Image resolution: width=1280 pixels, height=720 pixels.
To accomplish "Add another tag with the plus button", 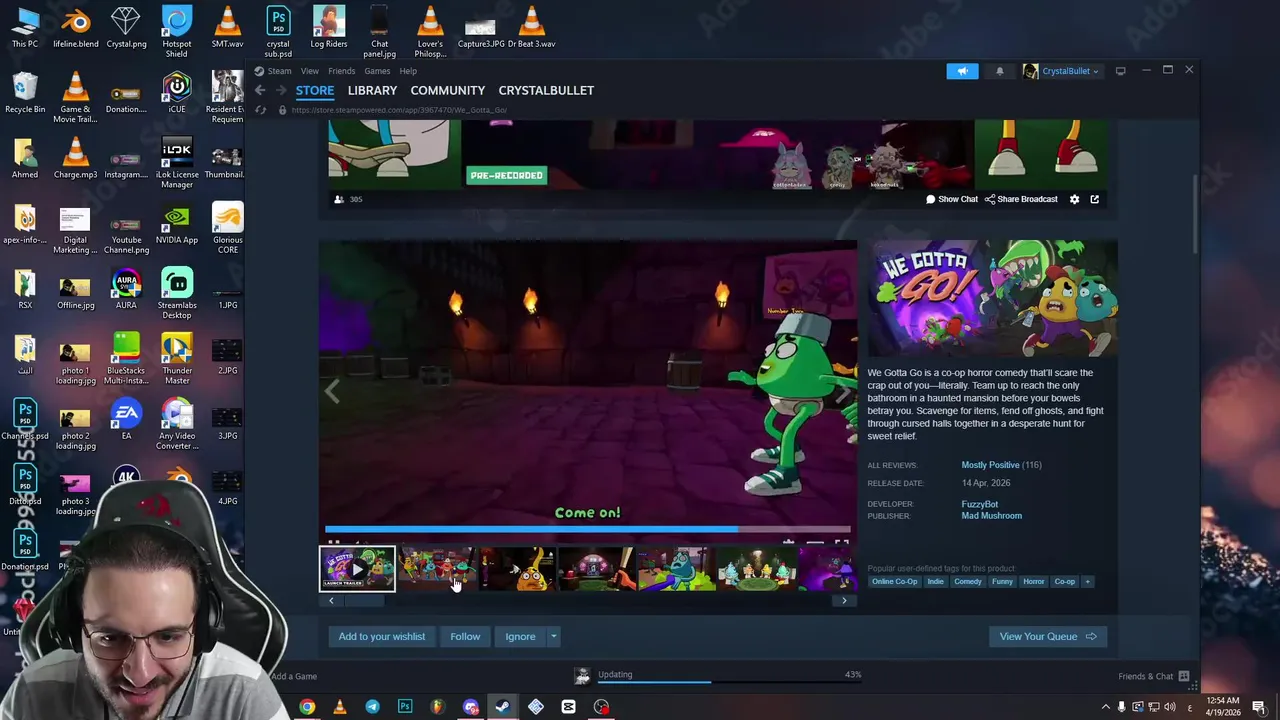I will click(x=1087, y=581).
